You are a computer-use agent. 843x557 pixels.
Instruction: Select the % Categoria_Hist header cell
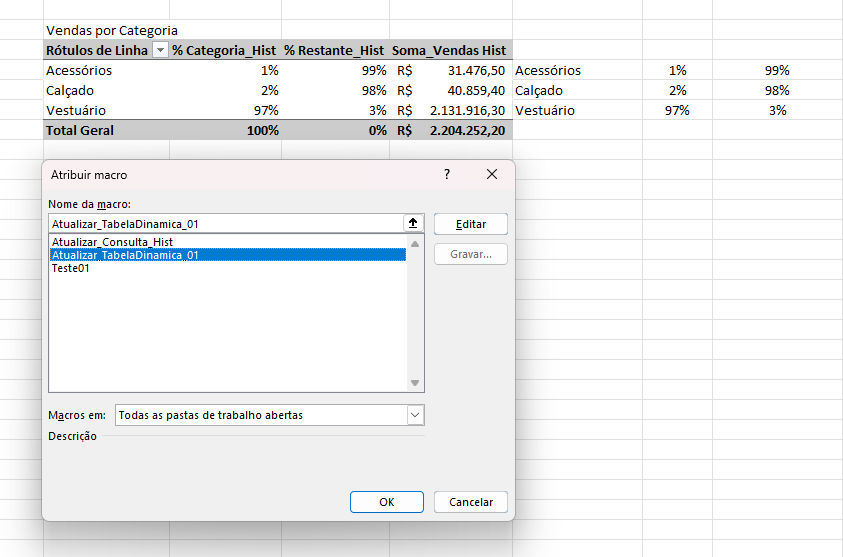click(x=225, y=50)
